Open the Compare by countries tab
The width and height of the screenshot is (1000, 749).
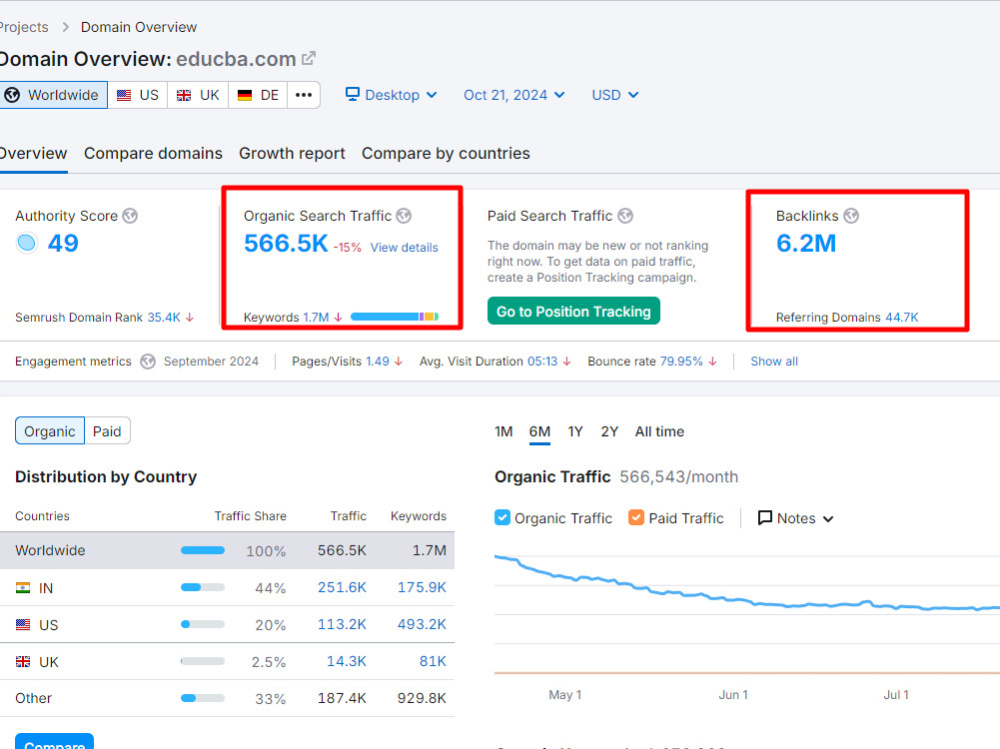click(x=446, y=154)
